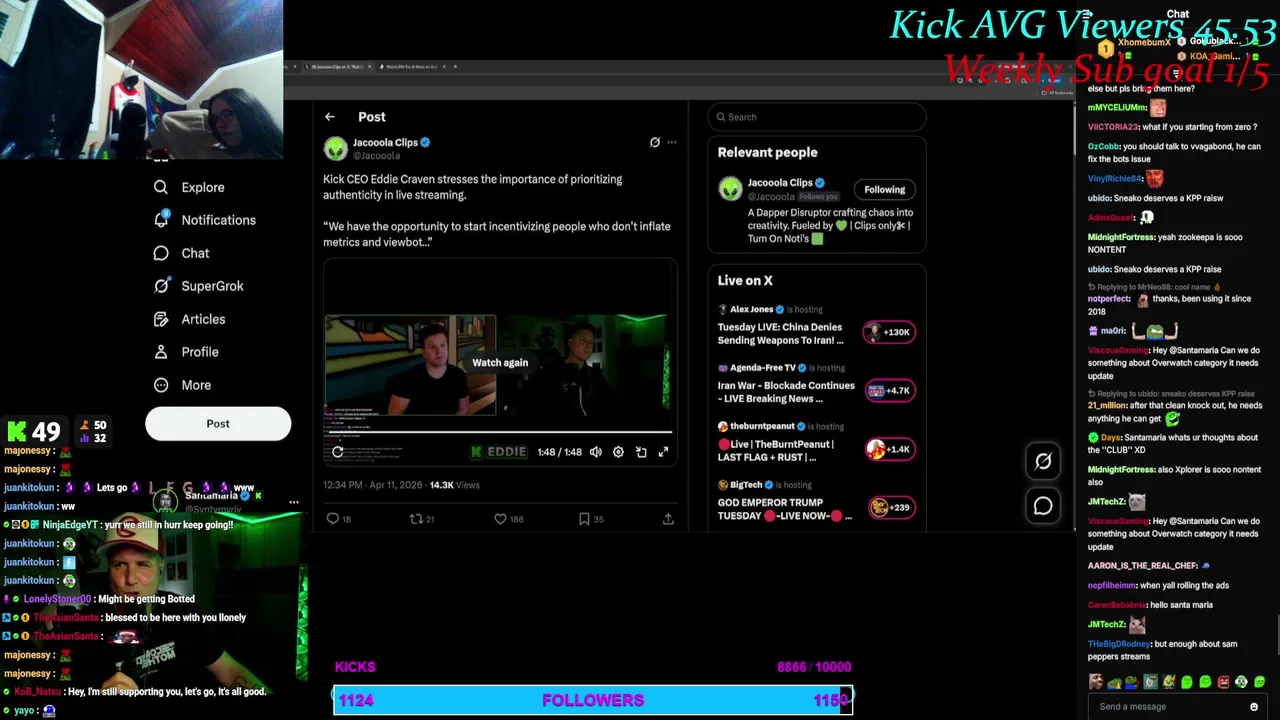Click Watch again on the video
Image resolution: width=1280 pixels, height=720 pixels.
coord(500,363)
